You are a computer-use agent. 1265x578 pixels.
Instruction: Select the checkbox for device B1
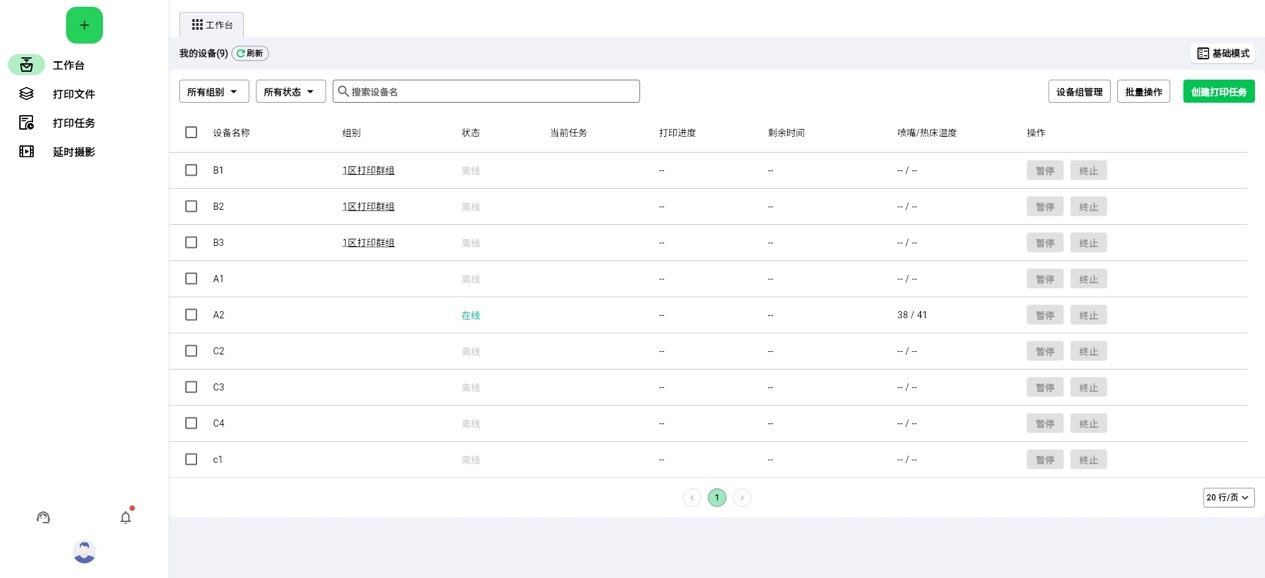191,171
